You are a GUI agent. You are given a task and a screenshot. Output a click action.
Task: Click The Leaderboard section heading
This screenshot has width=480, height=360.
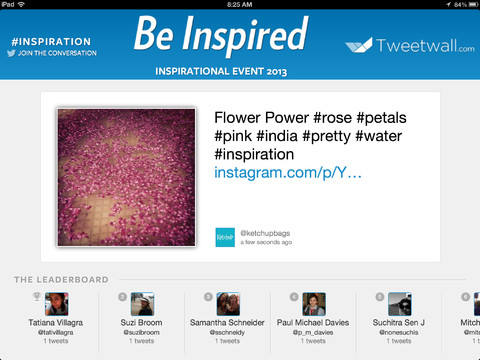pos(61,280)
